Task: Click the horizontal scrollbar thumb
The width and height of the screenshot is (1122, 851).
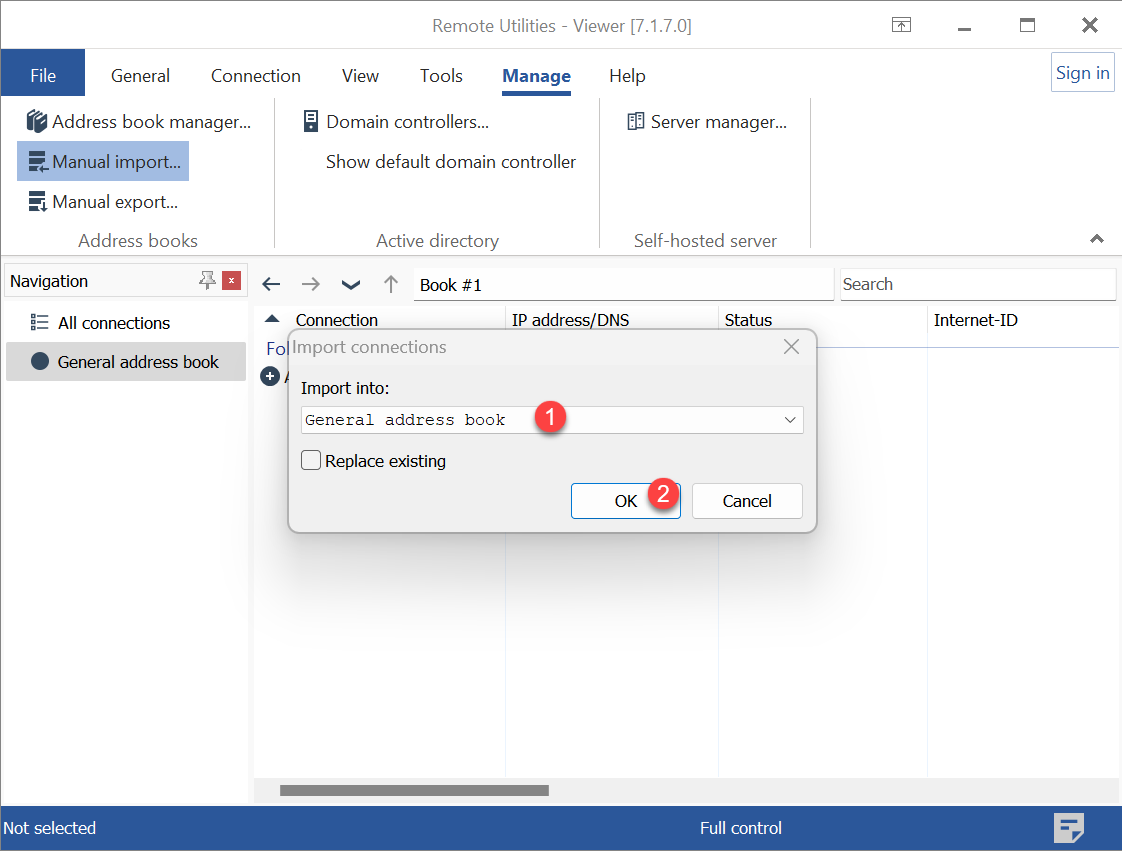Action: point(414,790)
